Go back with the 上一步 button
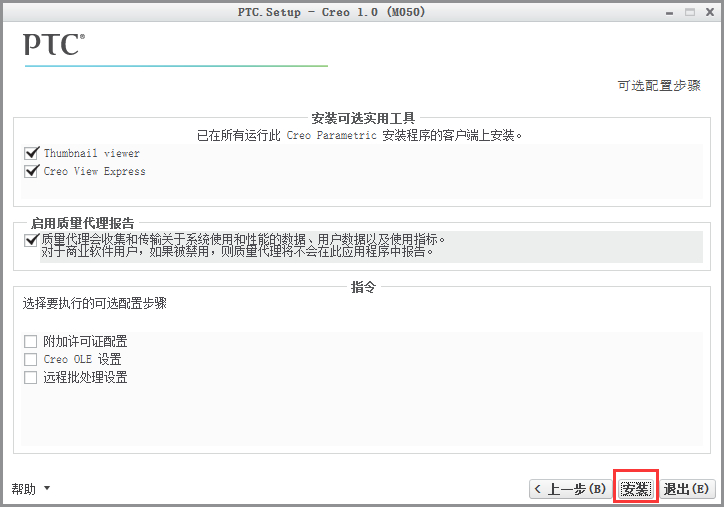The image size is (724, 507). point(569,489)
